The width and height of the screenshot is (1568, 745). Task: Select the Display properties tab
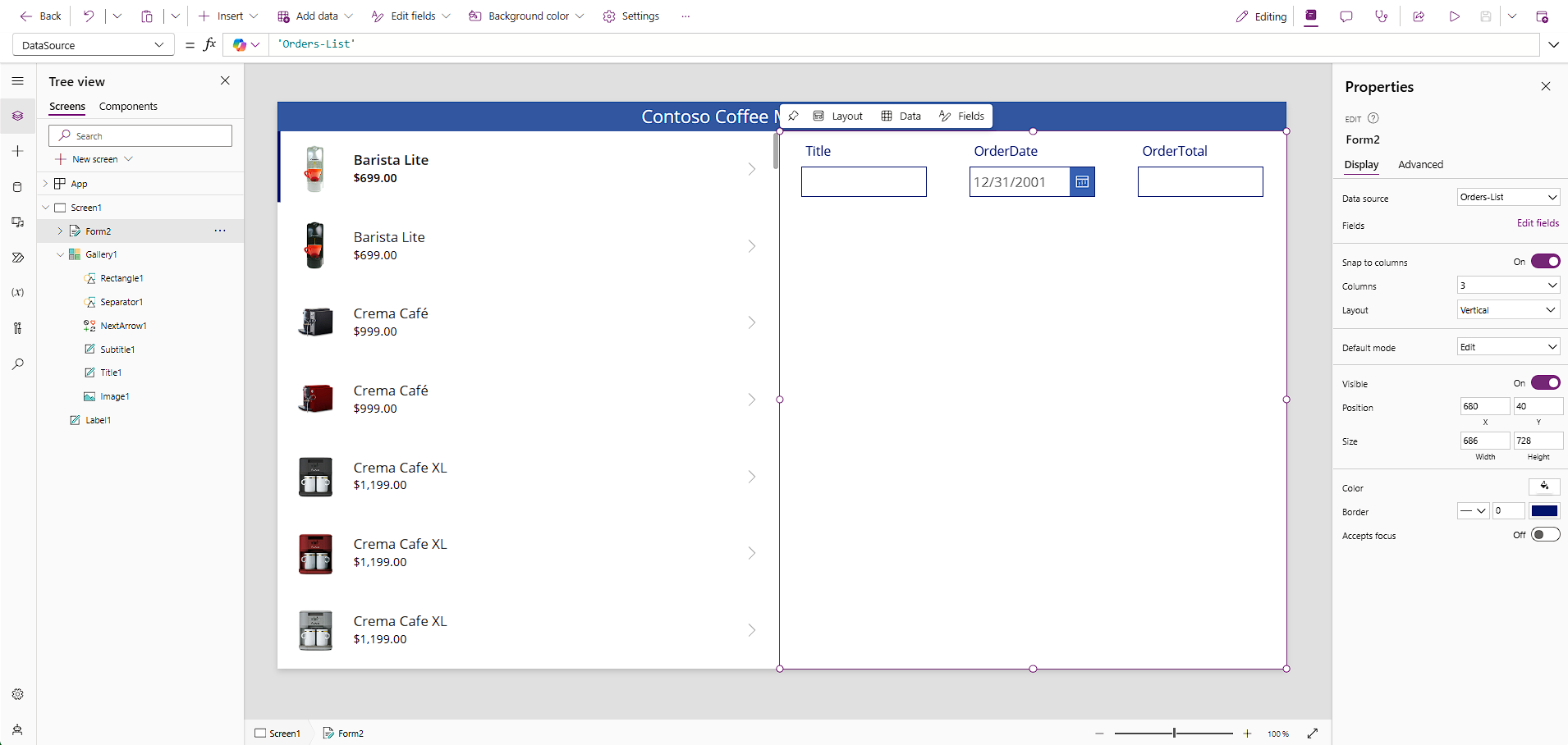pyautogui.click(x=1361, y=165)
